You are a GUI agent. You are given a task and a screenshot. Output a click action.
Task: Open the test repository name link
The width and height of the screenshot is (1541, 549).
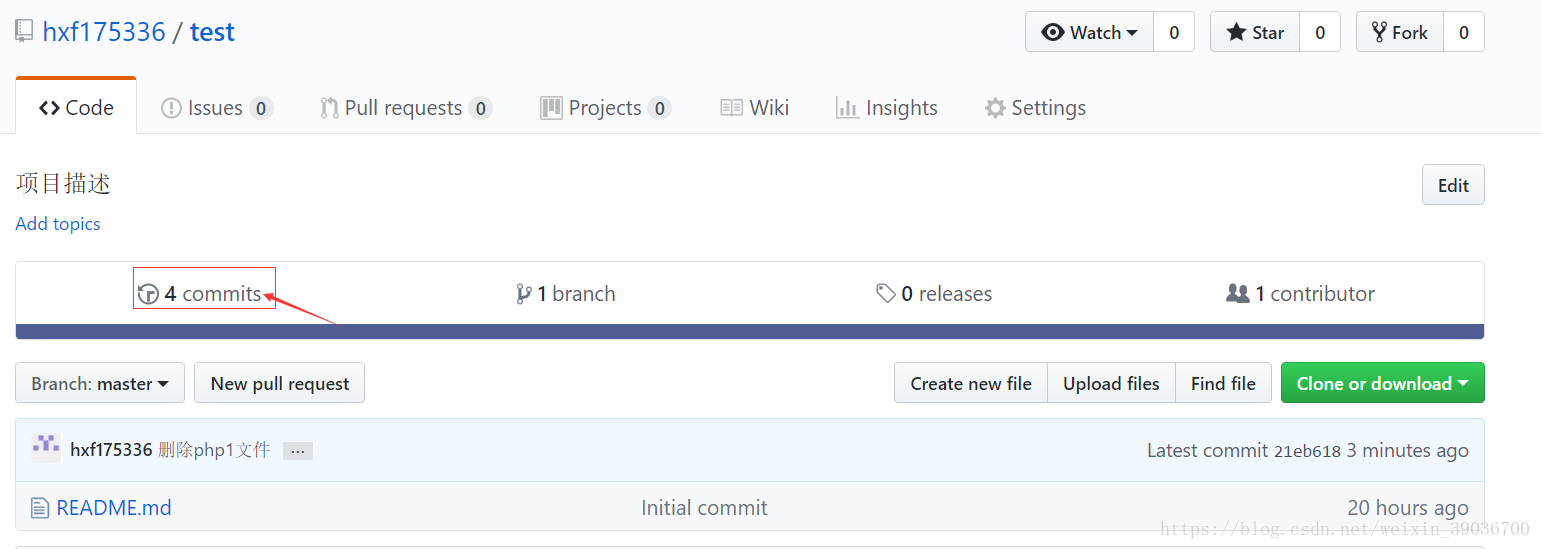212,32
